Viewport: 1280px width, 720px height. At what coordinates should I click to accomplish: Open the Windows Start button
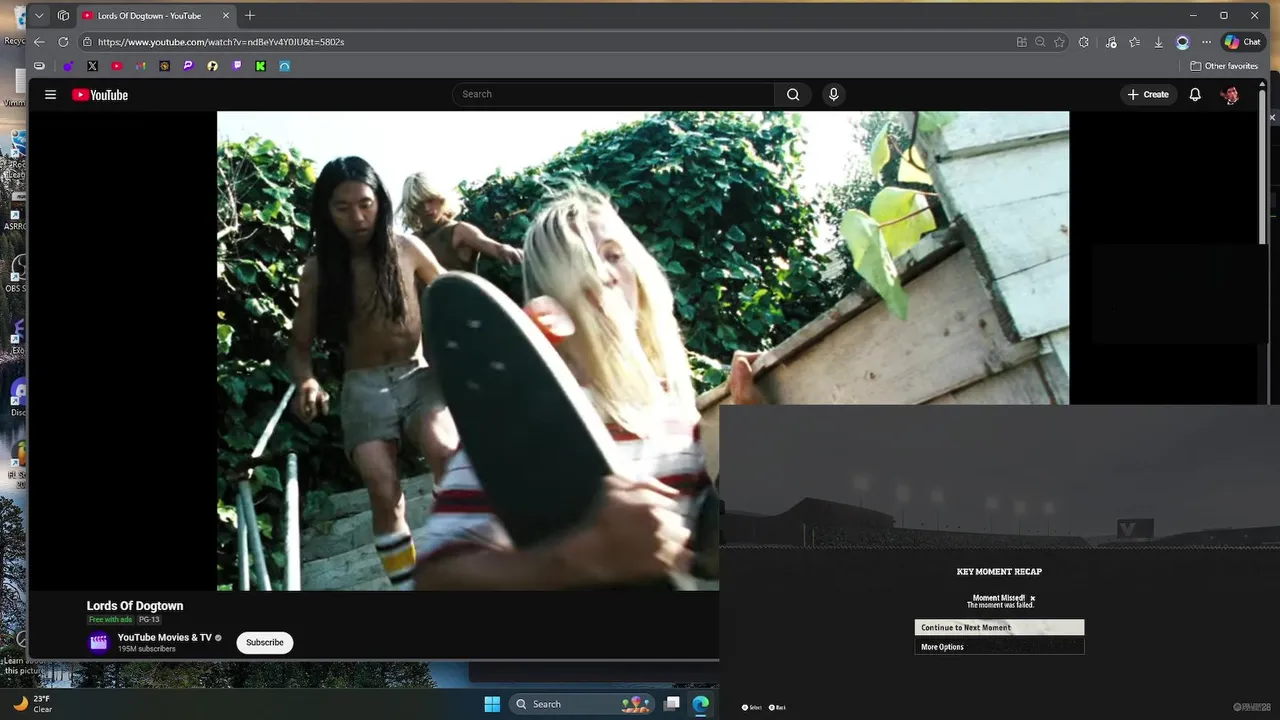click(492, 704)
